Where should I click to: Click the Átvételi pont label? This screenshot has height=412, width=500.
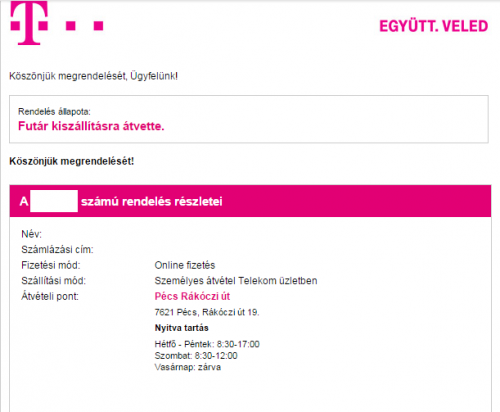pyautogui.click(x=50, y=296)
